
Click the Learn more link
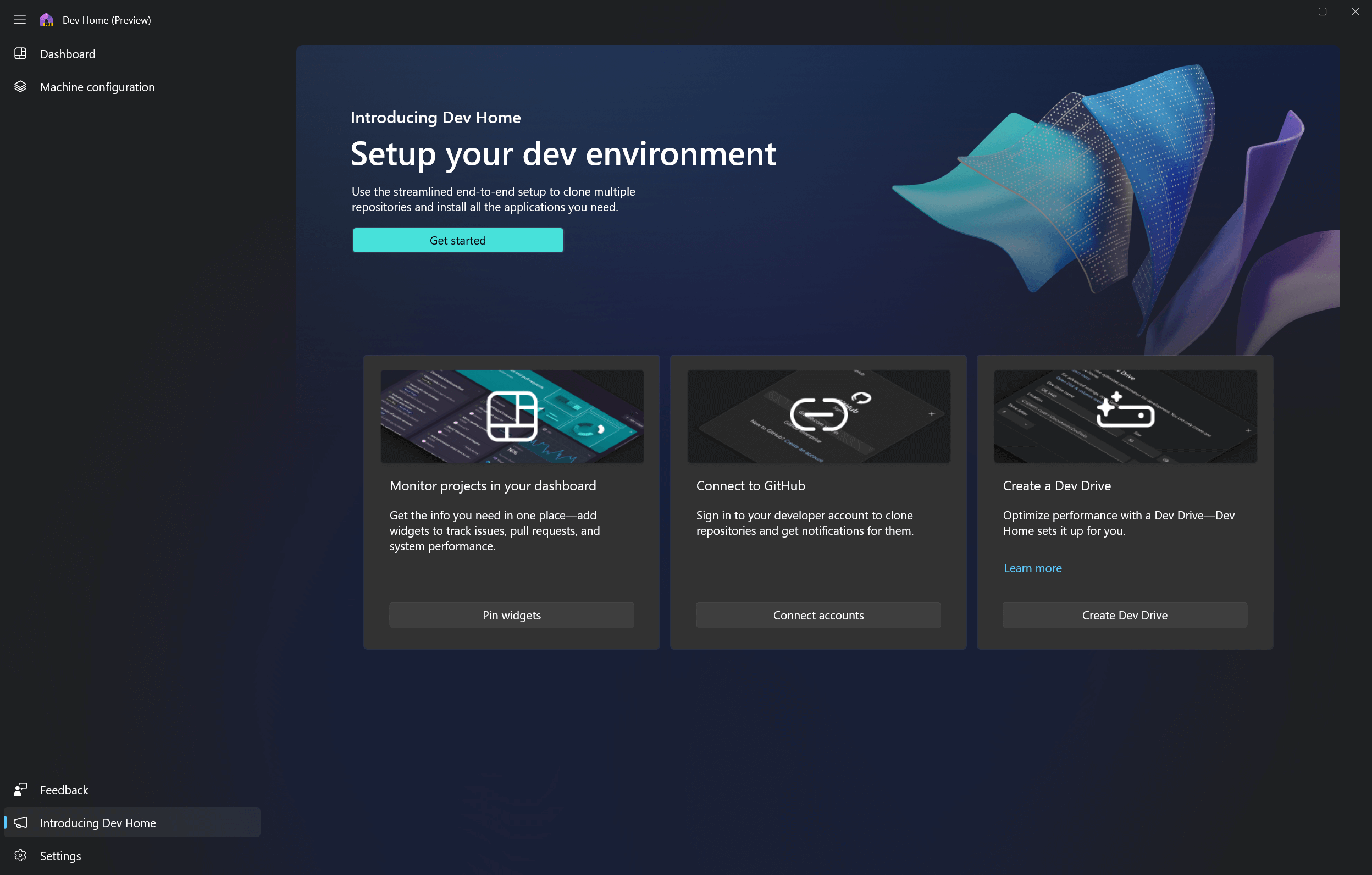[x=1033, y=567]
